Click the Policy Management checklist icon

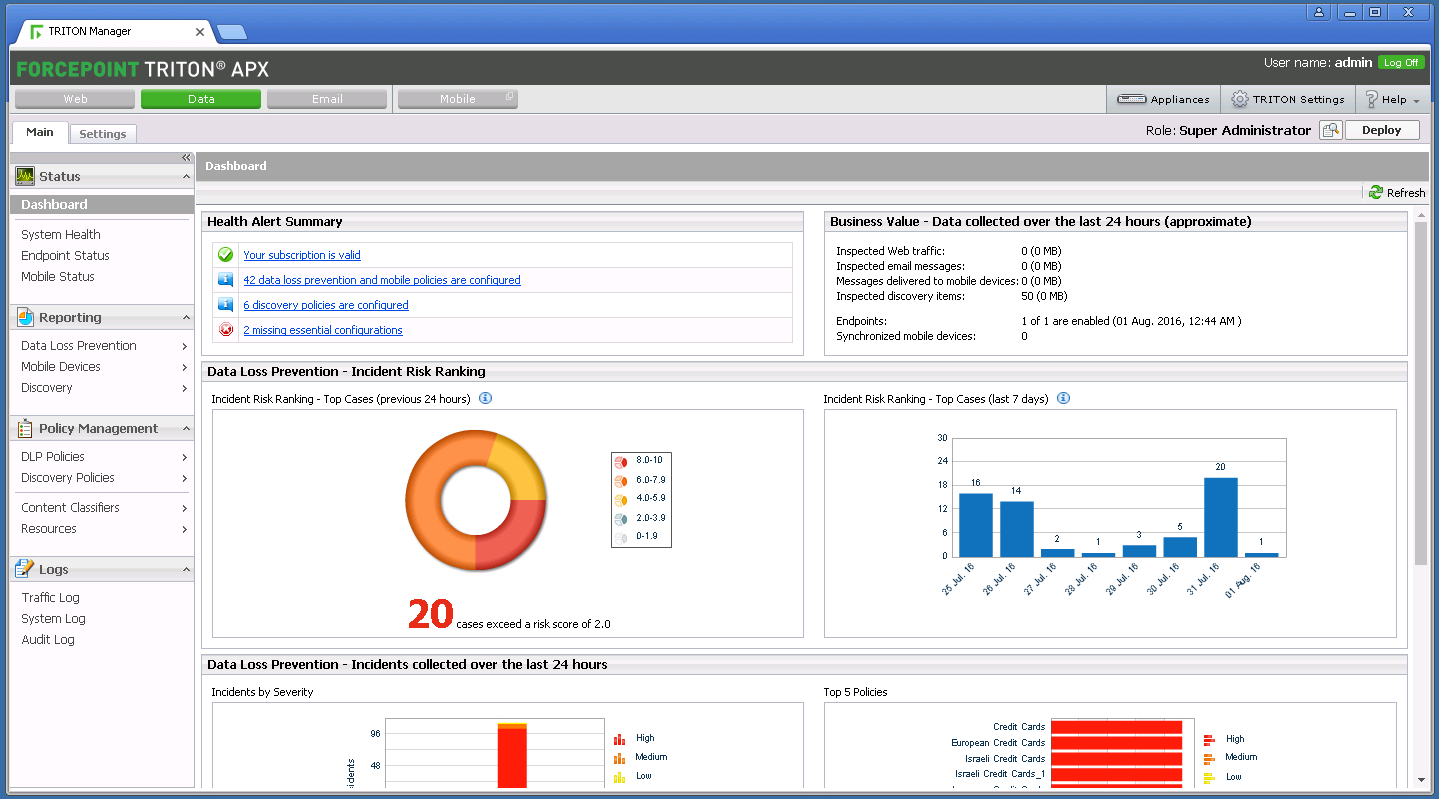25,428
